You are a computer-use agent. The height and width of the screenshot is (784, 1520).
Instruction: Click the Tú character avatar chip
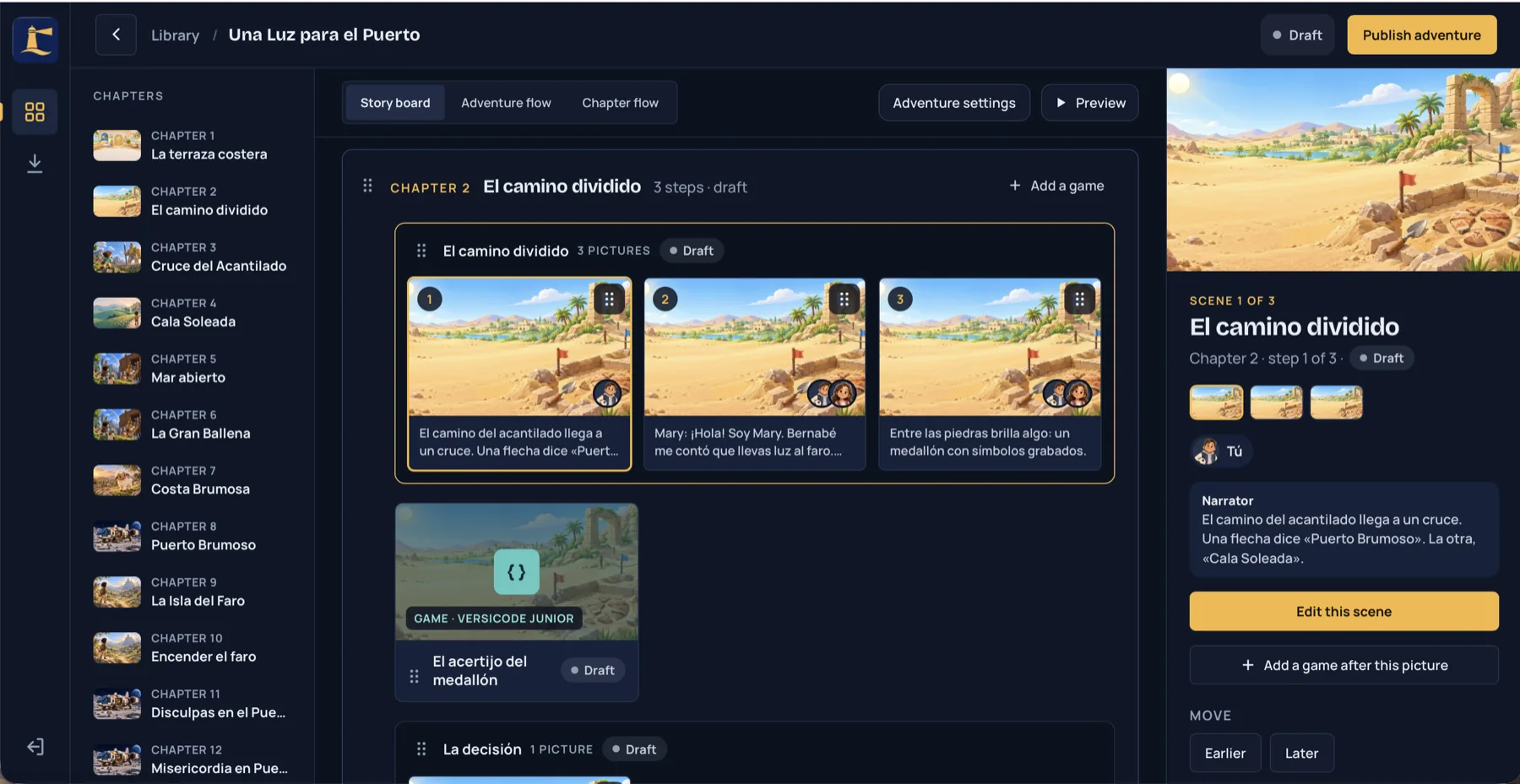coord(1221,451)
